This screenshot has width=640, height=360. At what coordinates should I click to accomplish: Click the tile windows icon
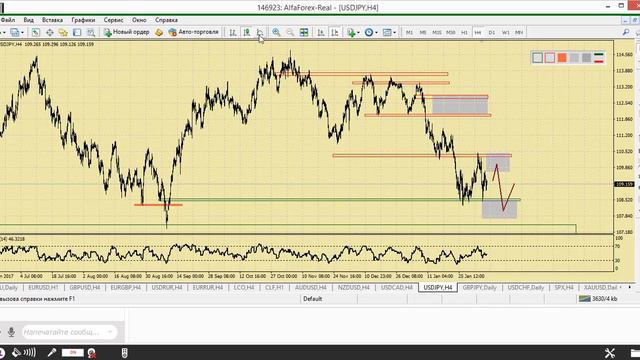click(x=304, y=32)
